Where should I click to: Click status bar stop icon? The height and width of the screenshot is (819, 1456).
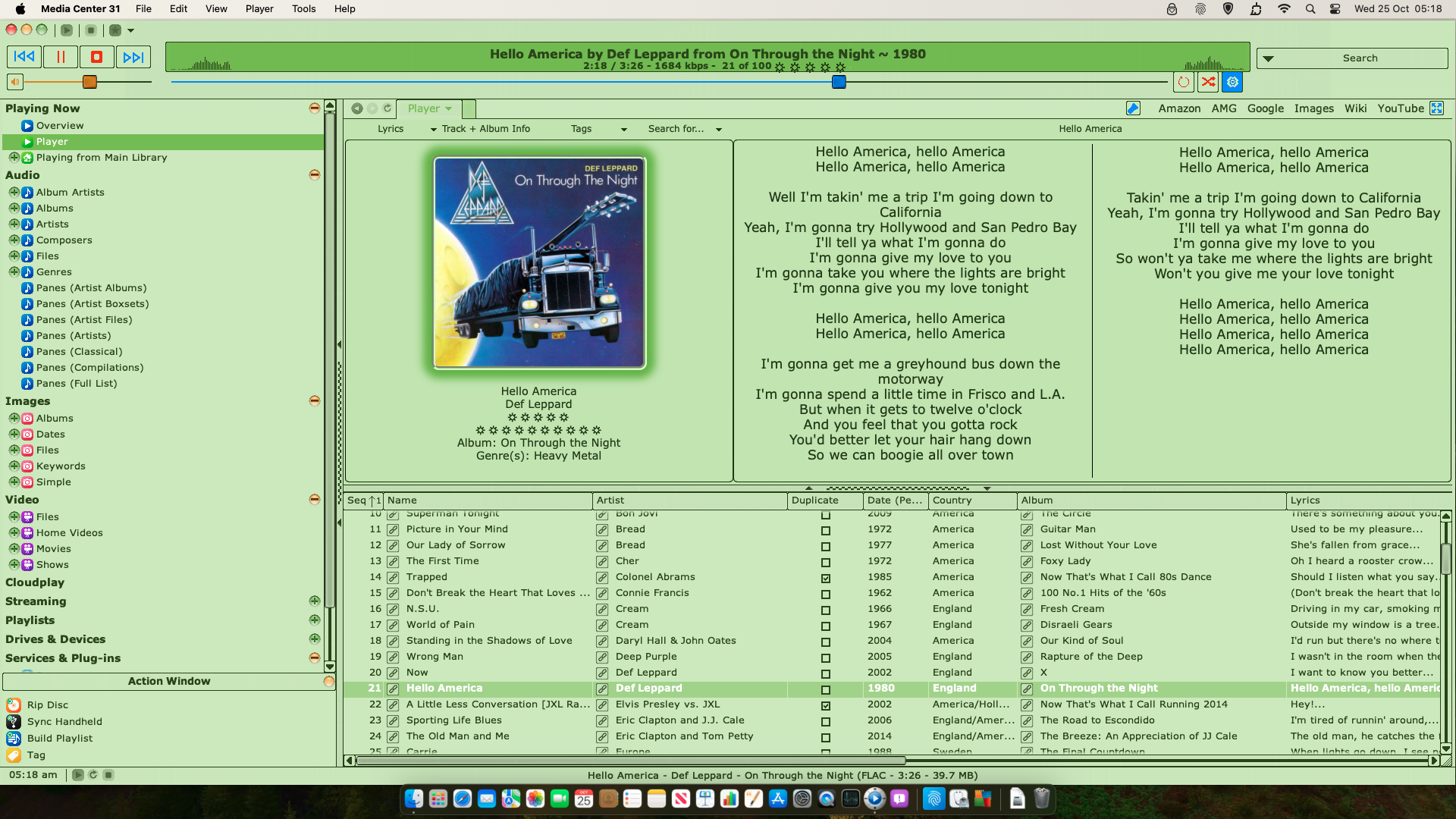click(x=108, y=775)
